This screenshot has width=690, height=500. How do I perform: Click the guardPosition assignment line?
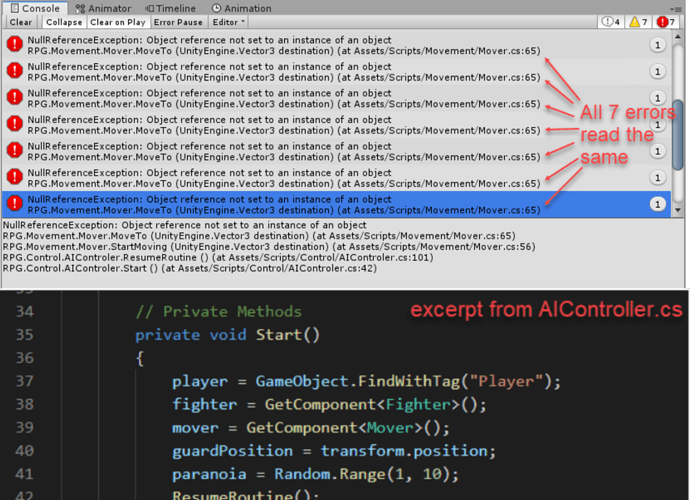tap(334, 451)
